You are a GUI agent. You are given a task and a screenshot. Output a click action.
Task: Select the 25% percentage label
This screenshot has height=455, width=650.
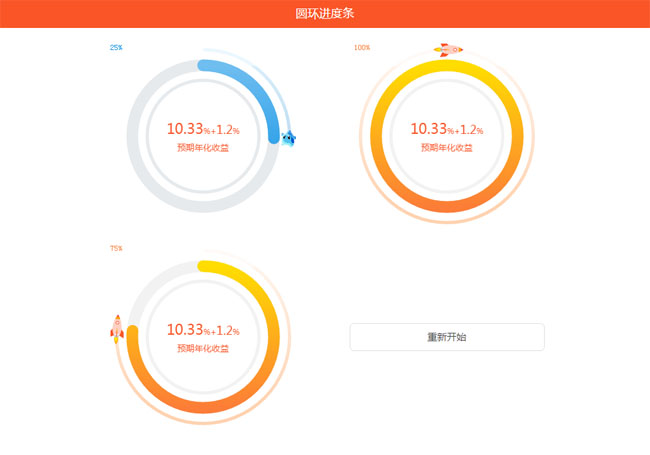tap(116, 47)
